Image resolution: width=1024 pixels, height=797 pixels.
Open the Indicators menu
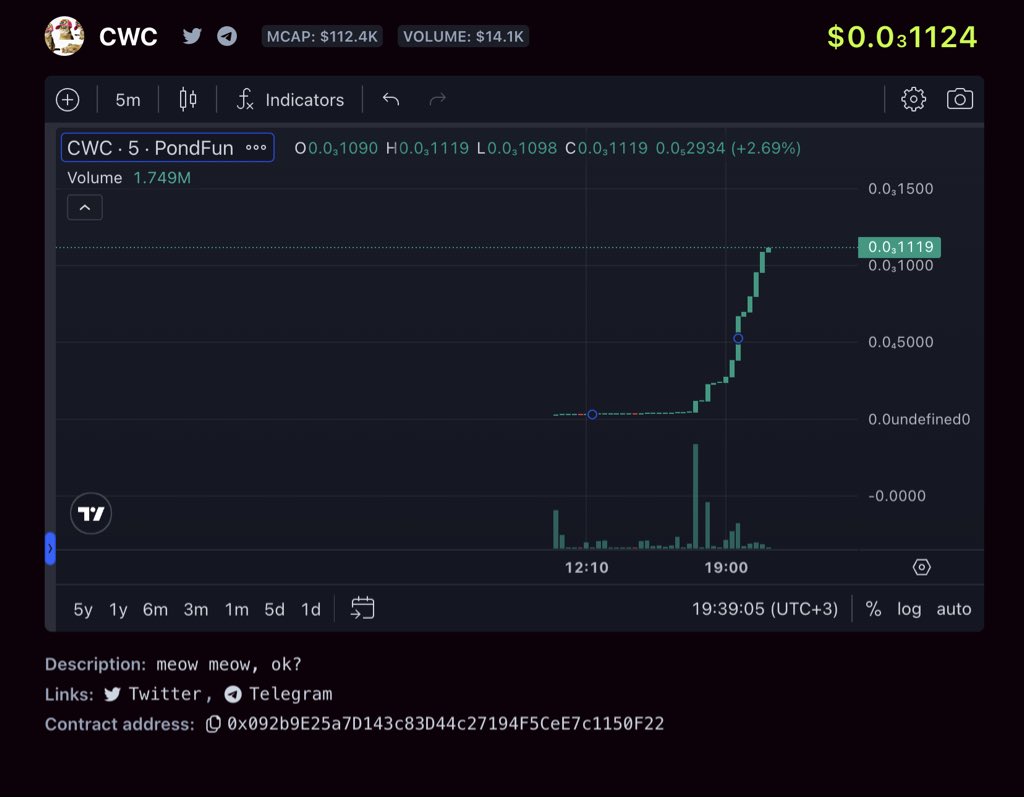point(290,99)
